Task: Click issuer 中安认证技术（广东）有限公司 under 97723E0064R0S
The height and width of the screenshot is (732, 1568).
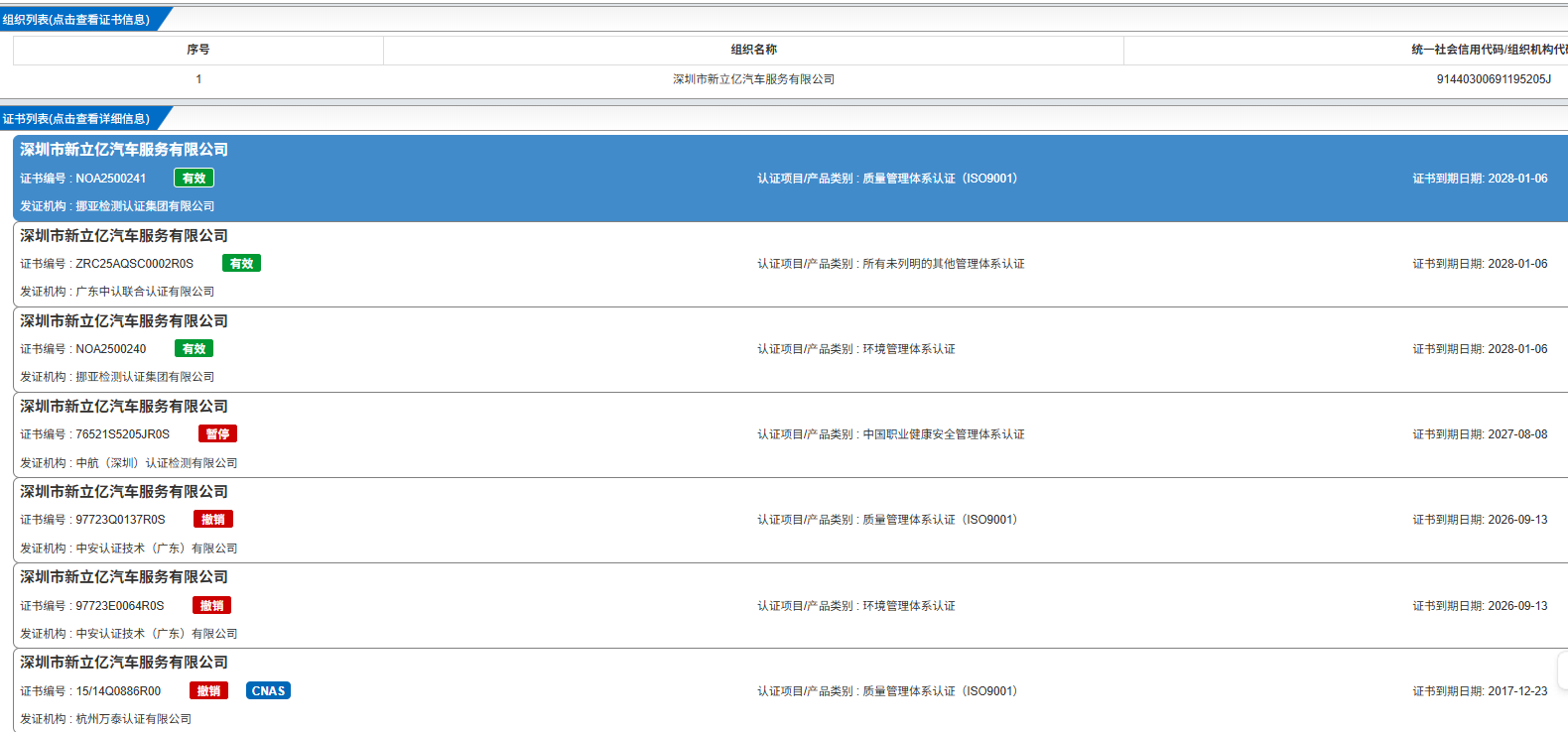Action: click(157, 634)
